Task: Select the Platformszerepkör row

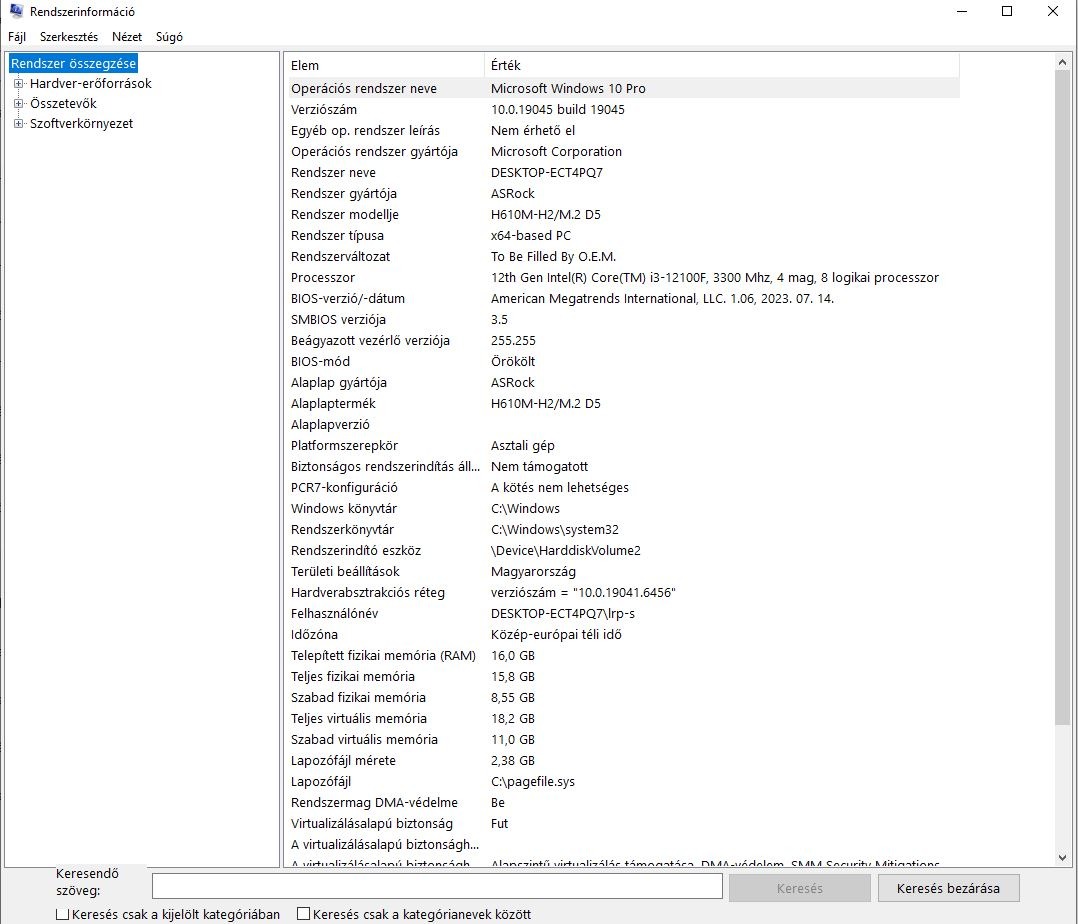Action: coord(622,446)
